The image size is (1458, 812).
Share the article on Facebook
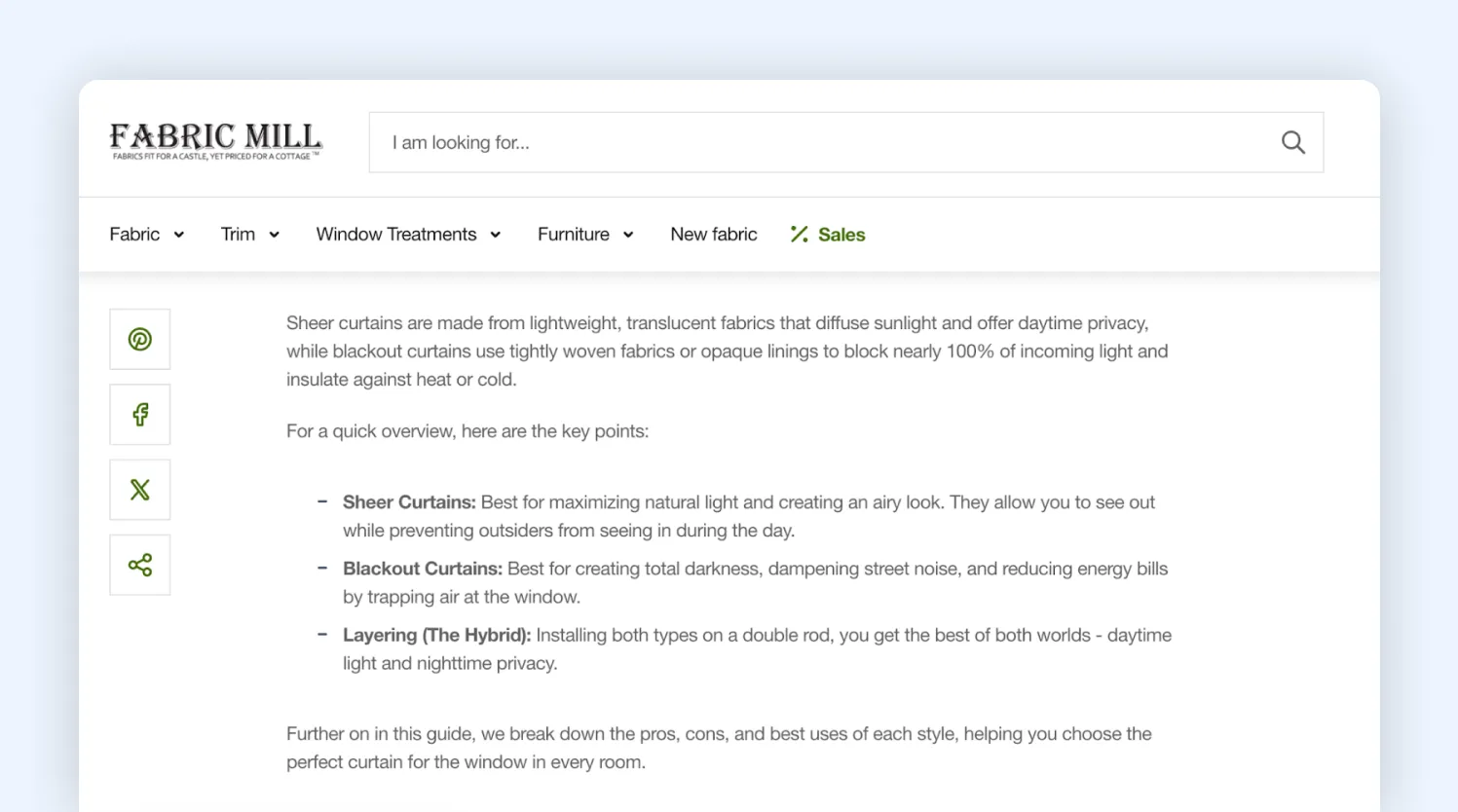(x=140, y=415)
